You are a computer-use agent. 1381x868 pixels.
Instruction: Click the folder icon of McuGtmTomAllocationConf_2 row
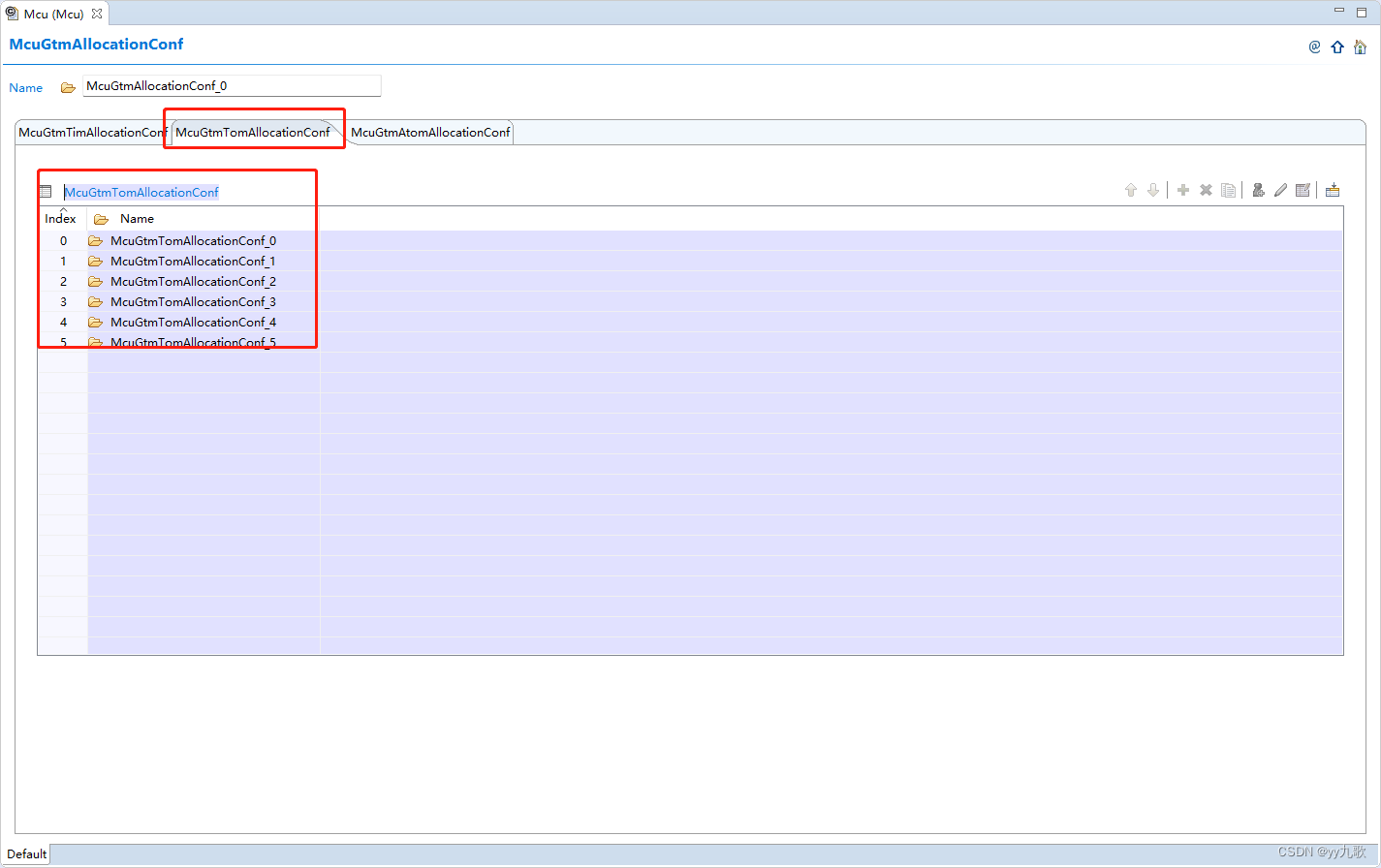click(x=95, y=282)
